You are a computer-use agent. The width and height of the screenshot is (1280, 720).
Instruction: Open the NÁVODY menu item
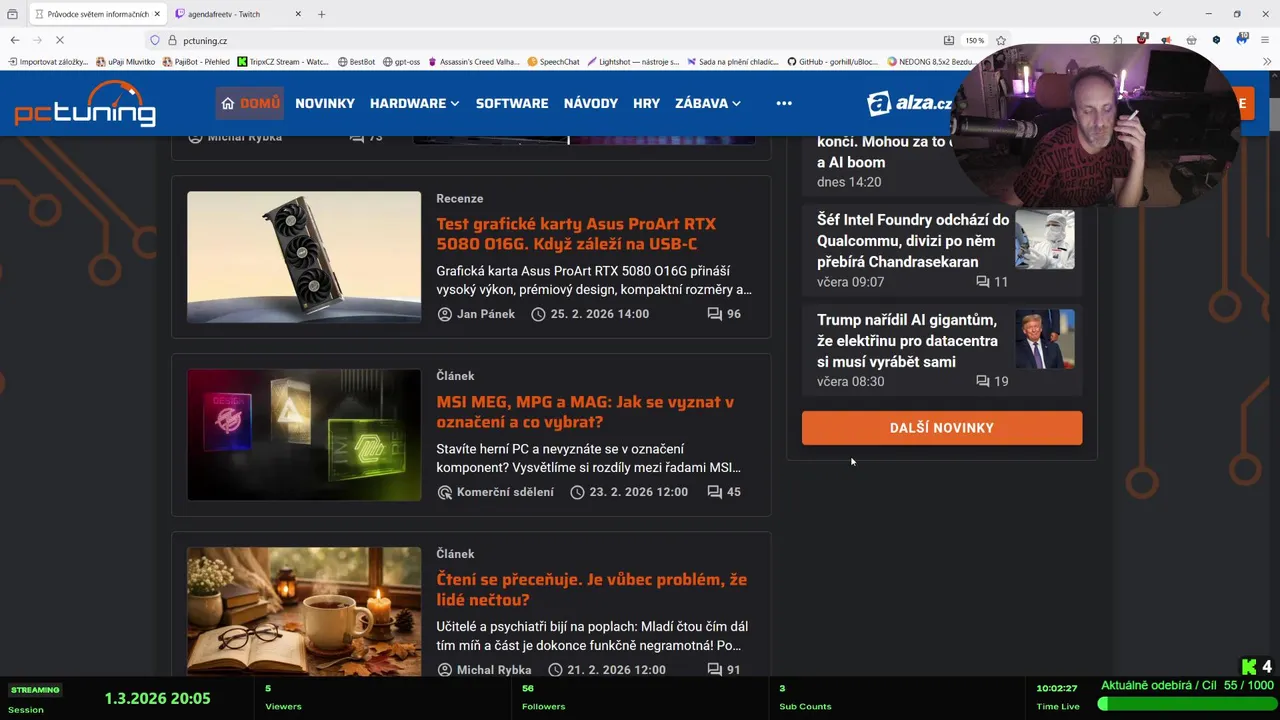tap(591, 103)
